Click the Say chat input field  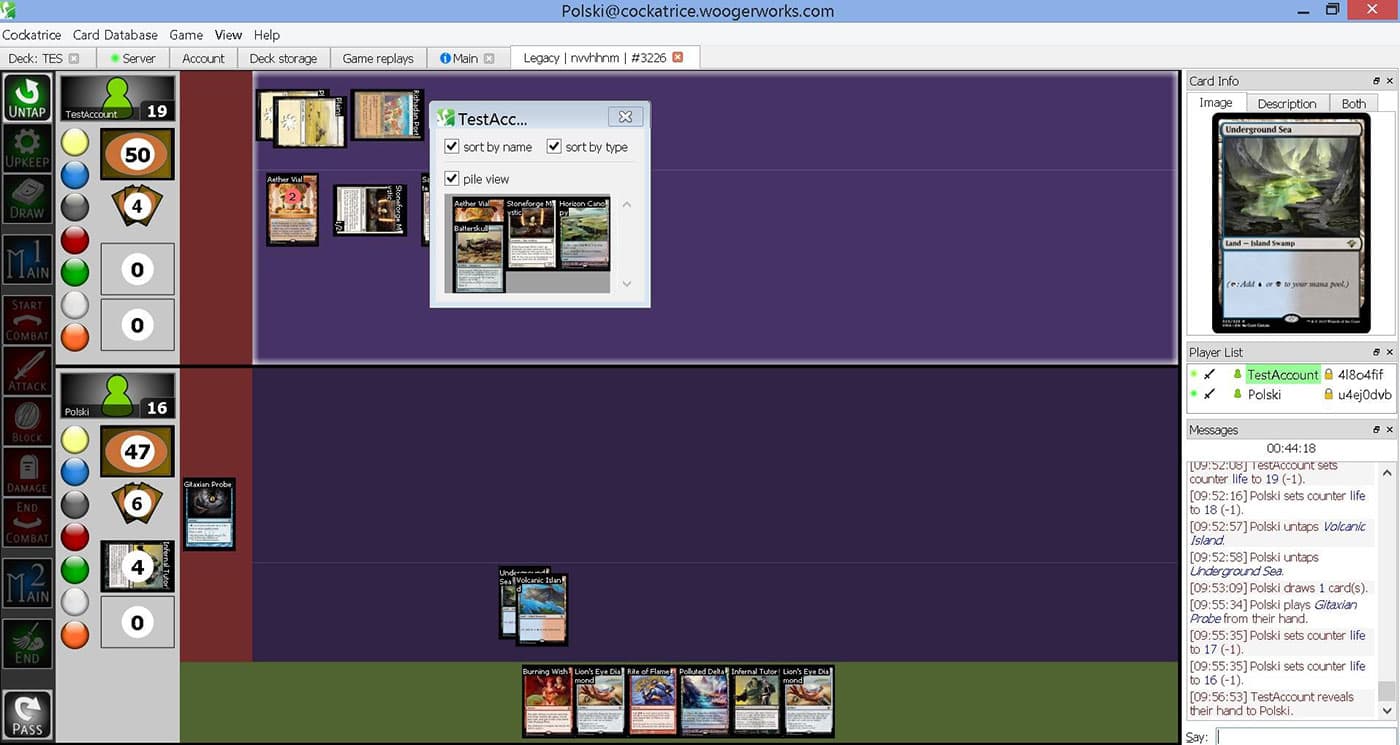point(1305,737)
